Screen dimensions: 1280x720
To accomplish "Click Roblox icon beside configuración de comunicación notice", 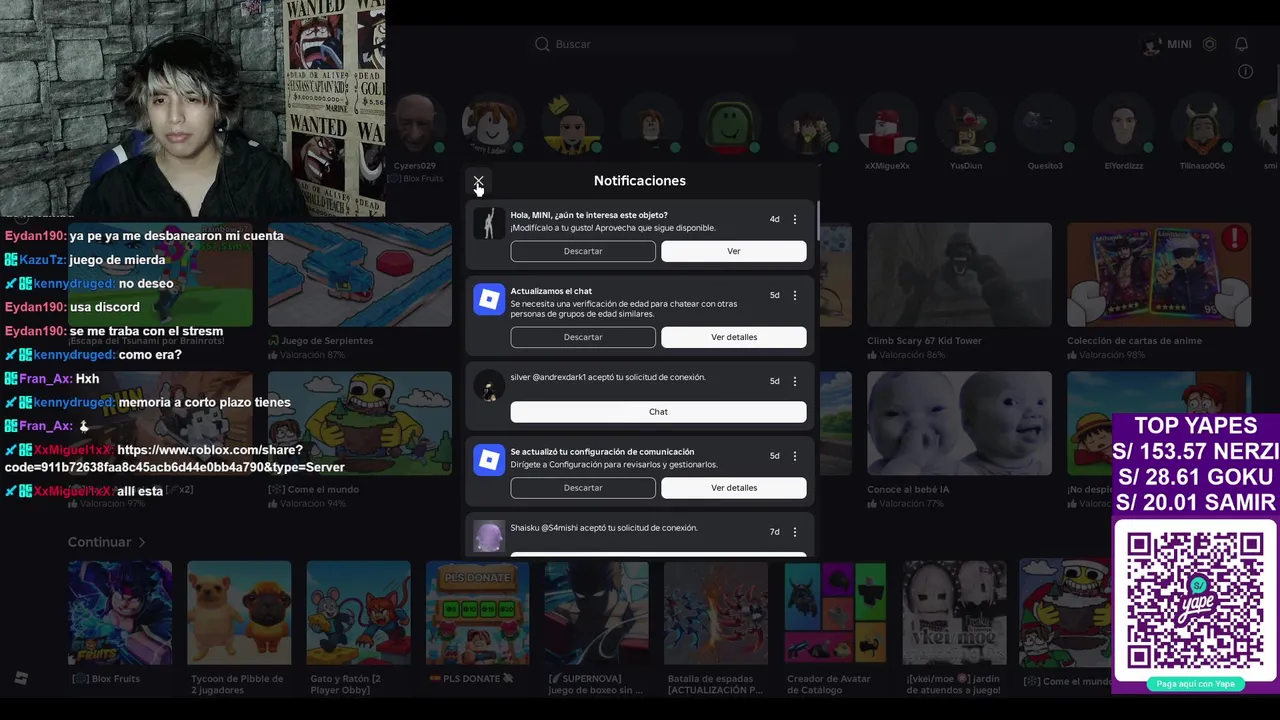I will [488, 460].
